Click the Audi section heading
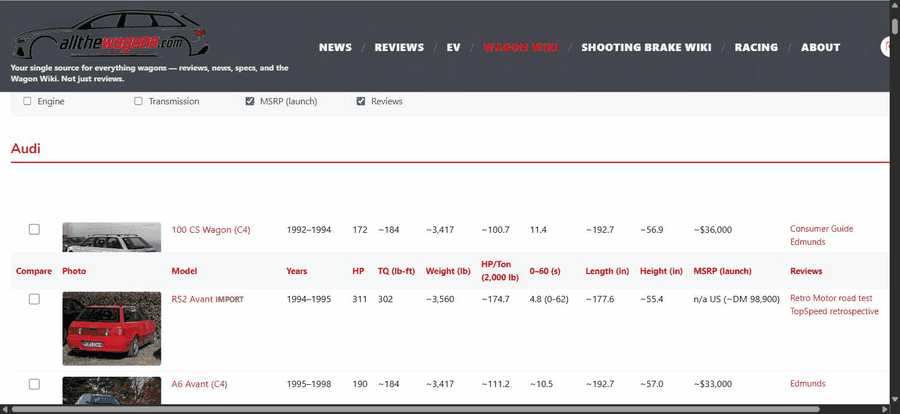The height and width of the screenshot is (414, 900). pyautogui.click(x=26, y=149)
